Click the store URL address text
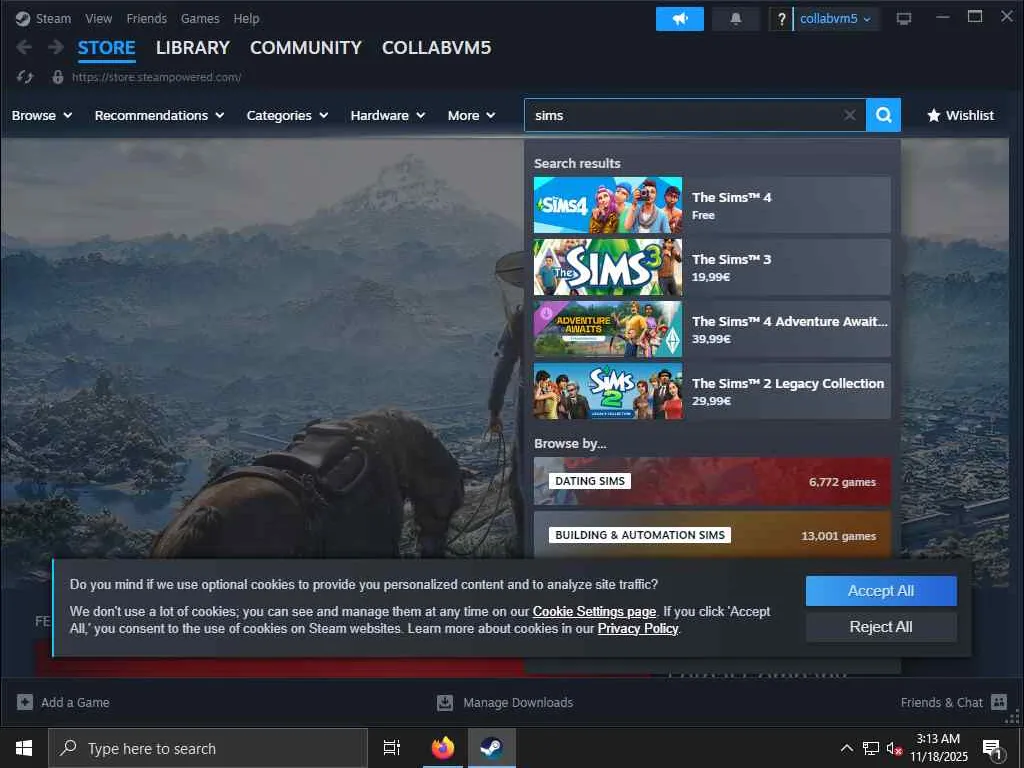This screenshot has height=768, width=1024. [x=157, y=77]
